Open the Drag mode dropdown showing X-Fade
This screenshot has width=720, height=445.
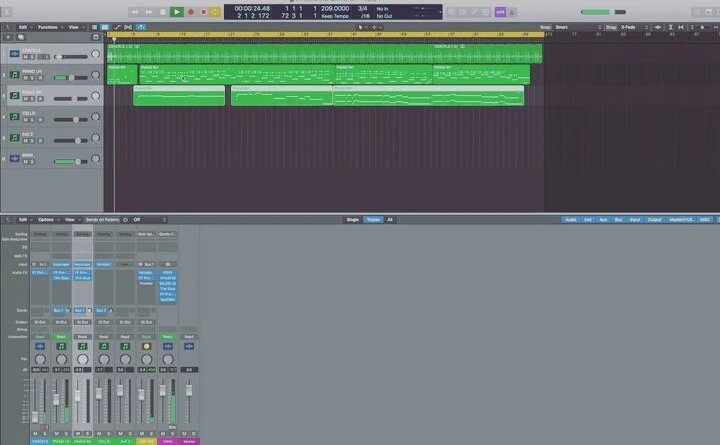tap(634, 27)
